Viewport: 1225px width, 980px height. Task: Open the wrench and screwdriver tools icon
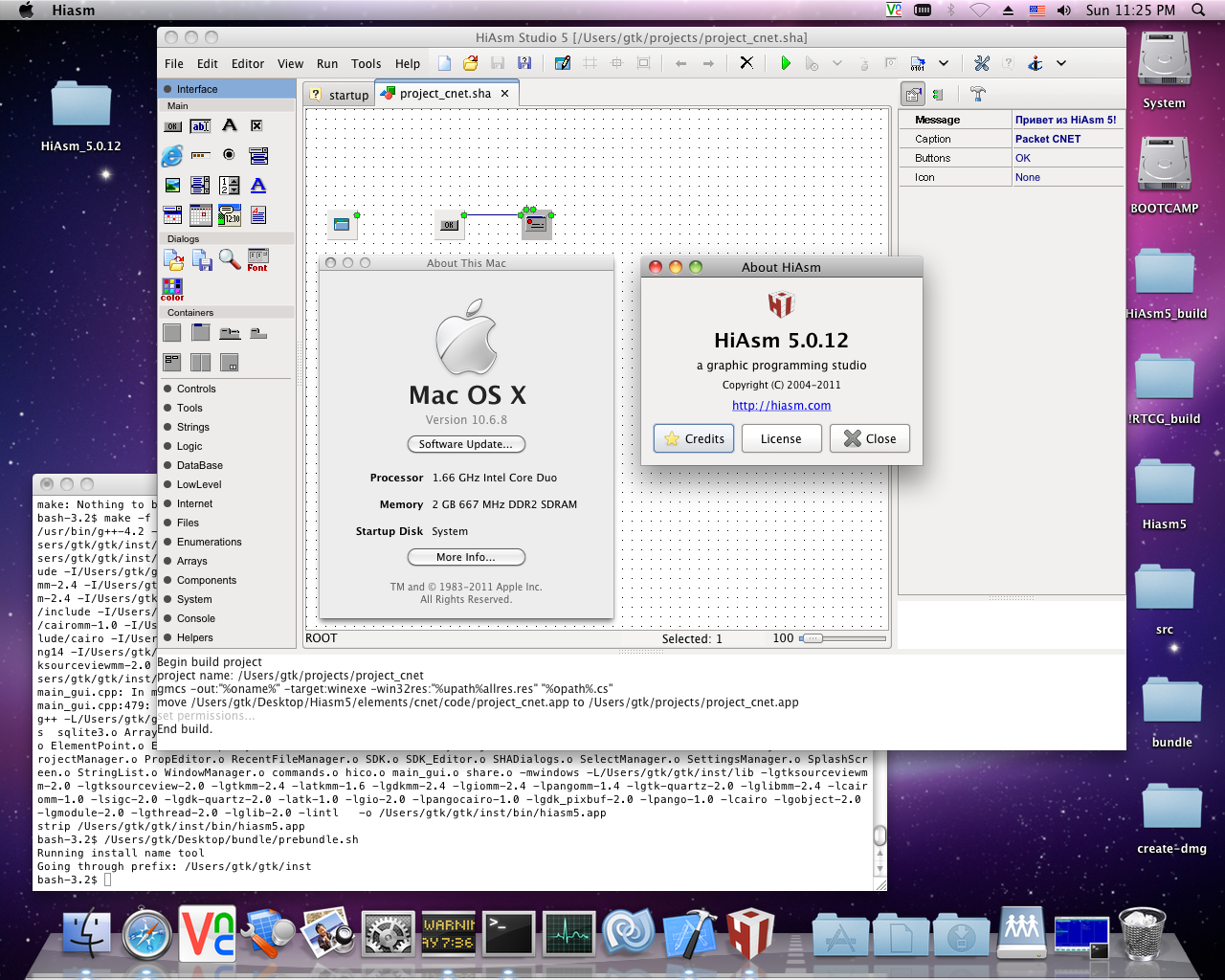tap(982, 63)
